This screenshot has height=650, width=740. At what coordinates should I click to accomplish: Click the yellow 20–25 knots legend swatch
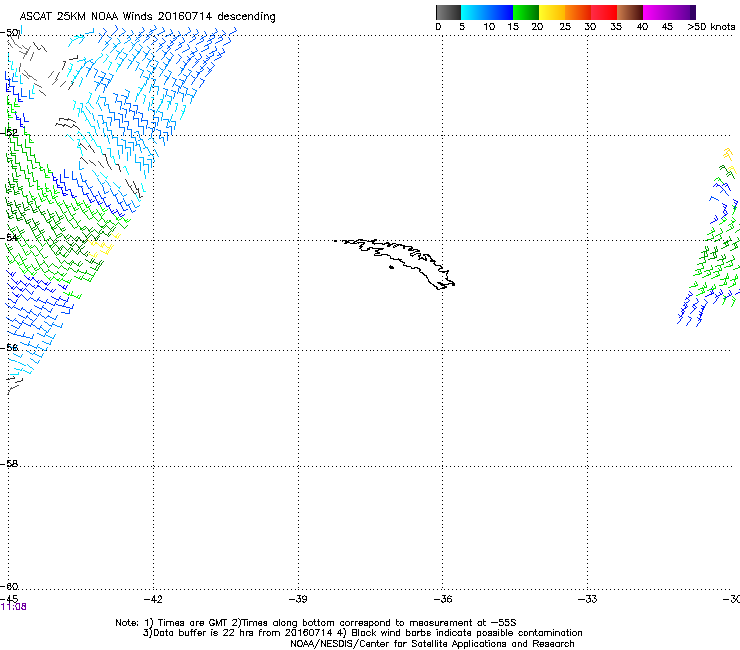[552, 12]
